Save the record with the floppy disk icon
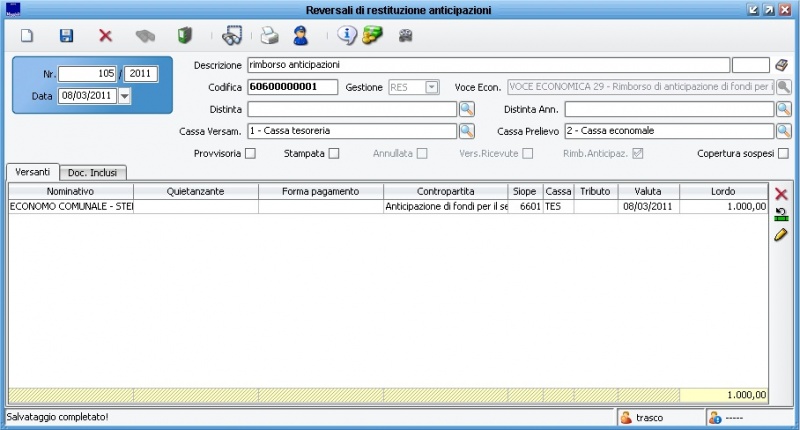 pyautogui.click(x=66, y=36)
